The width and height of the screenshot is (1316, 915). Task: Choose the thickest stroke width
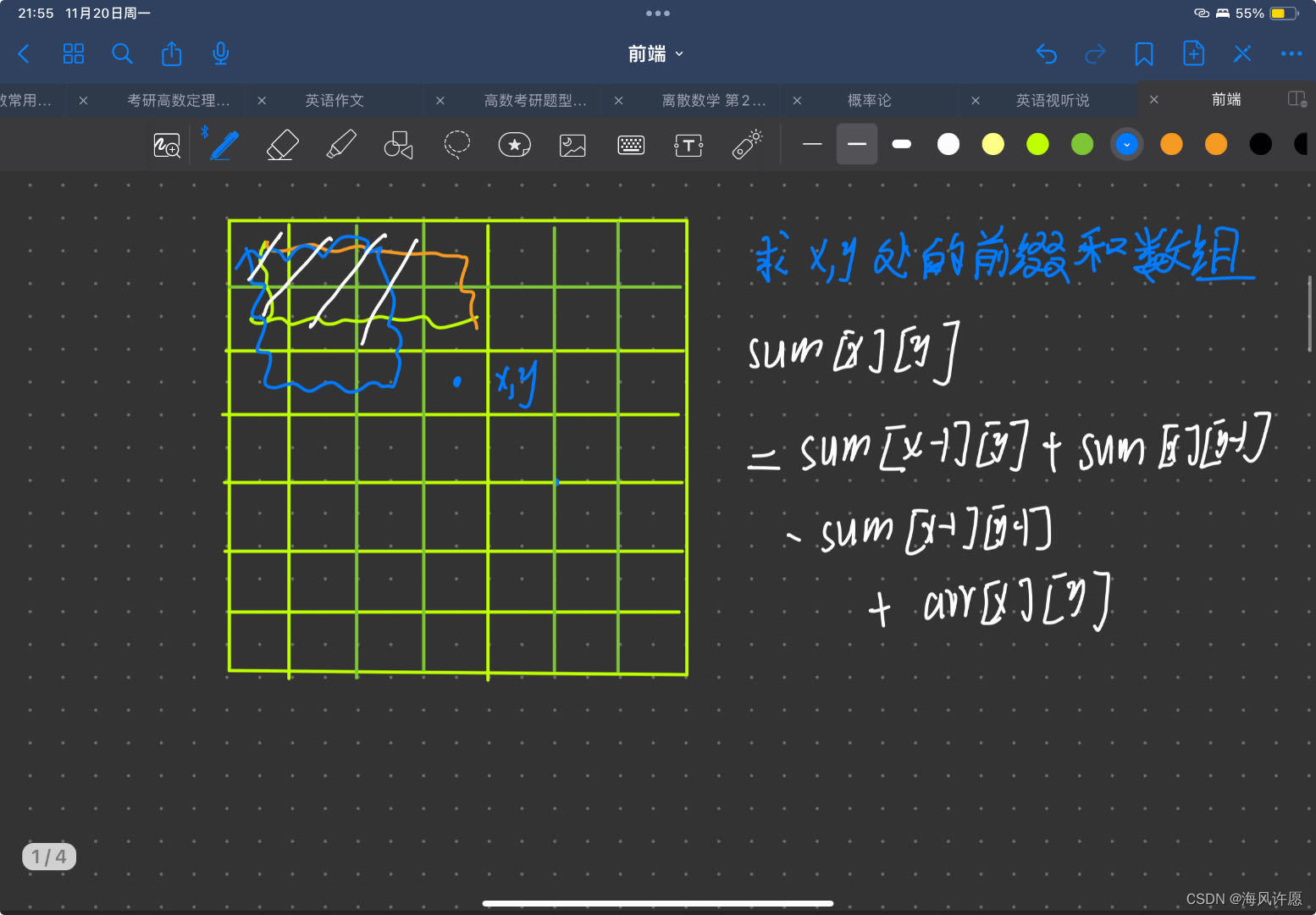[902, 145]
